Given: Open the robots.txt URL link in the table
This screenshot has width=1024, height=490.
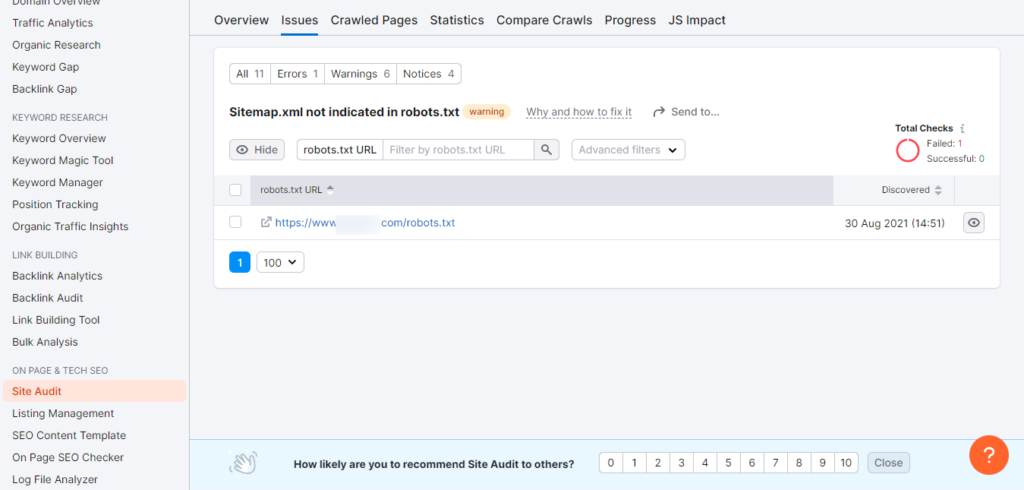Looking at the screenshot, I should (x=364, y=222).
